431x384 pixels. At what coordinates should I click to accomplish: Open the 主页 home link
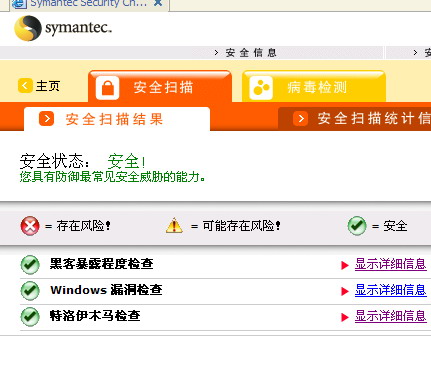48,86
